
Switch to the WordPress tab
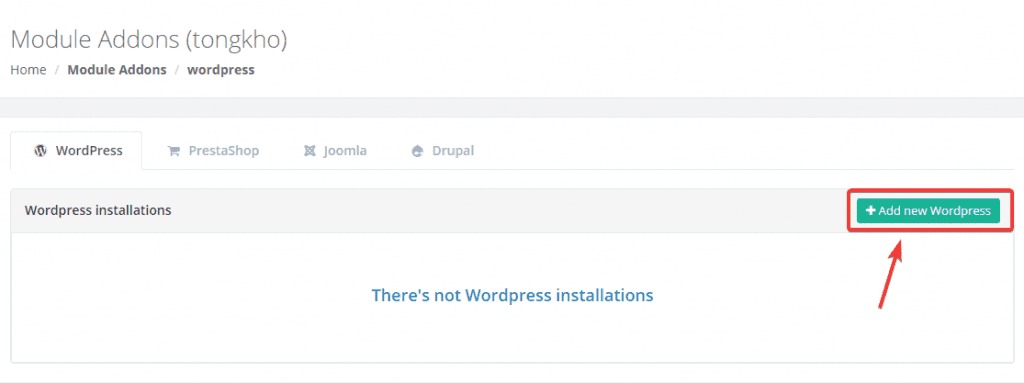pos(76,151)
